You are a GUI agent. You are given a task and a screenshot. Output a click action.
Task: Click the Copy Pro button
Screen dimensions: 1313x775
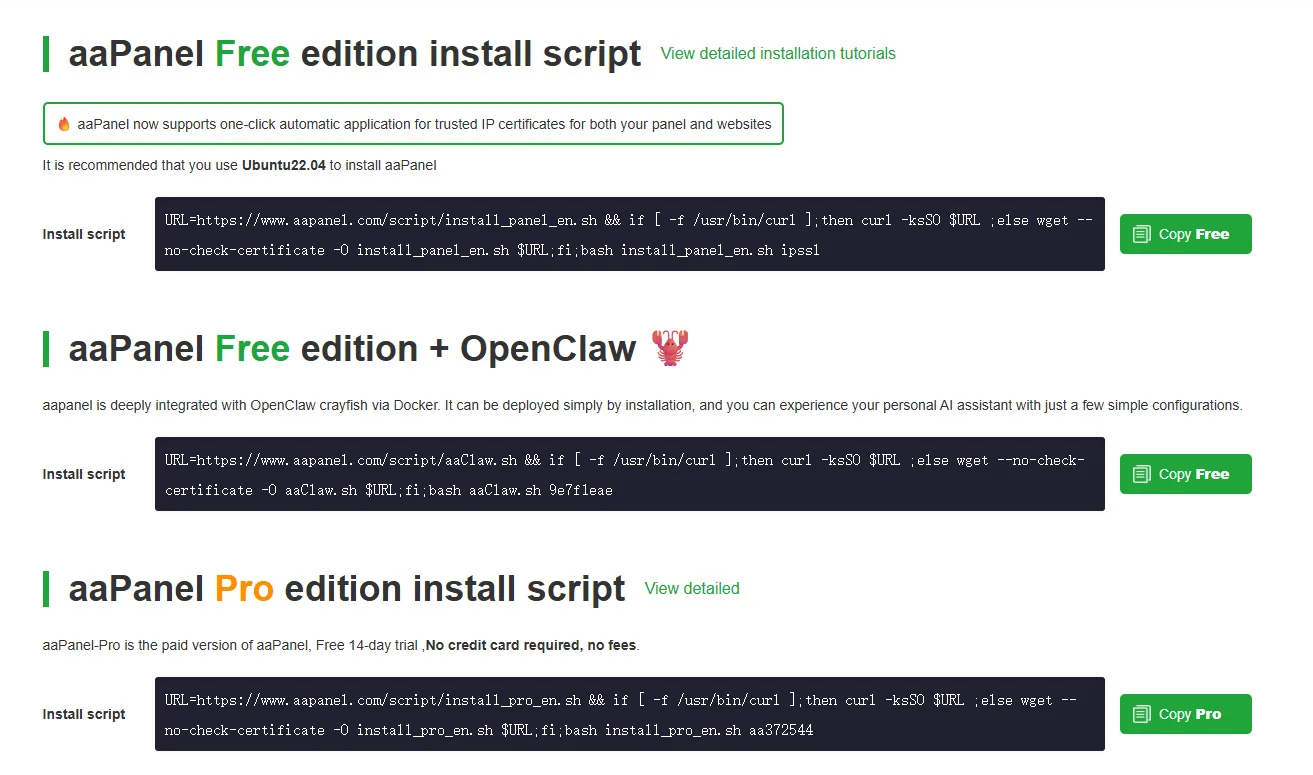1185,714
